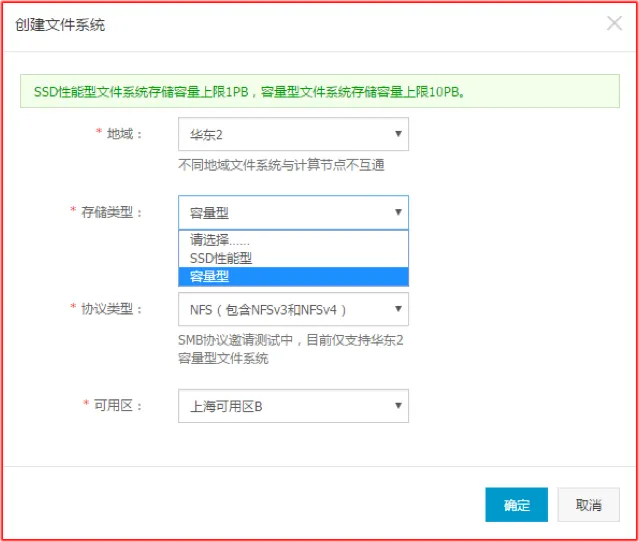Click the 地域 field label
Screen dimensions: 639x542
(123, 134)
